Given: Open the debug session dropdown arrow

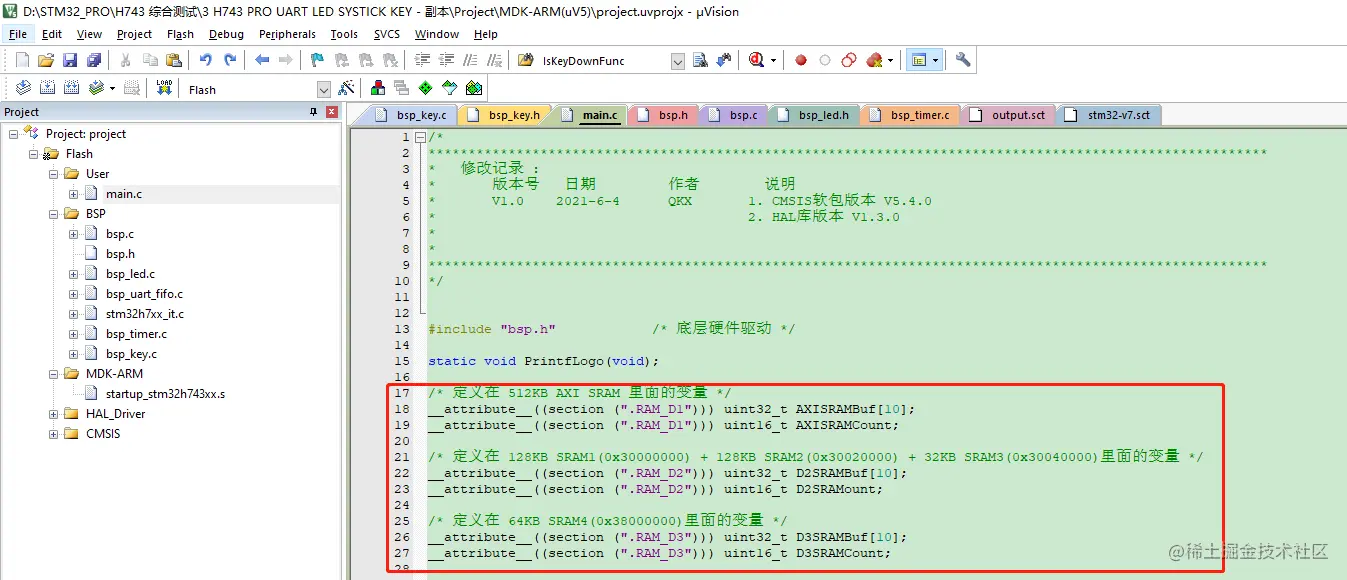Looking at the screenshot, I should pos(773,60).
